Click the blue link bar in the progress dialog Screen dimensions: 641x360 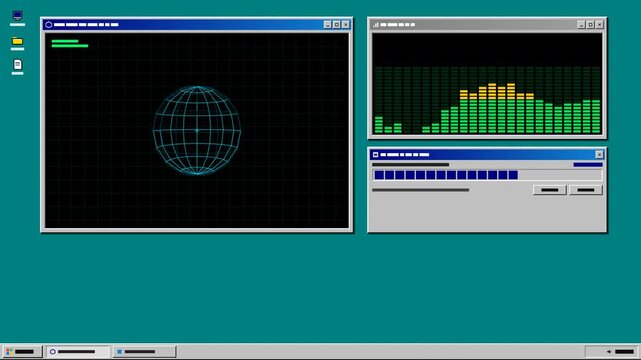(x=588, y=165)
